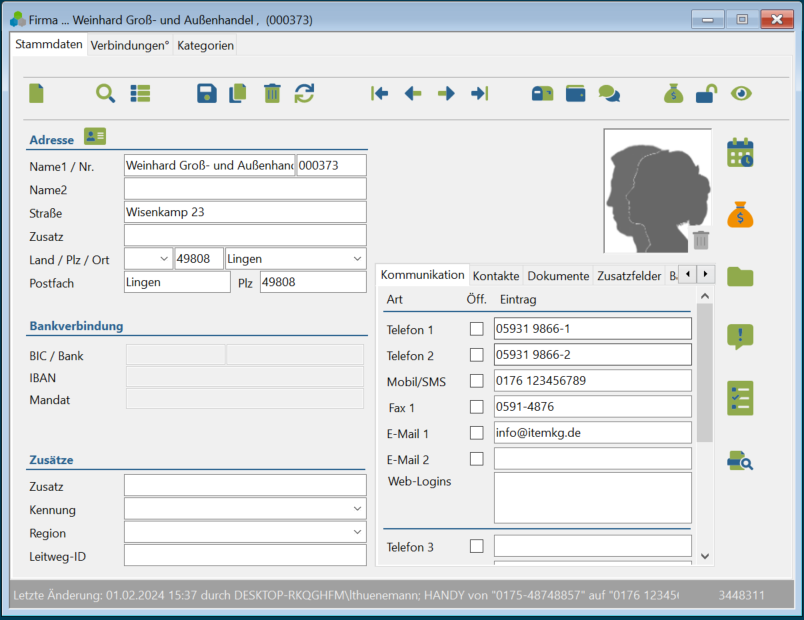Save the record with the floppy disk icon

click(207, 93)
